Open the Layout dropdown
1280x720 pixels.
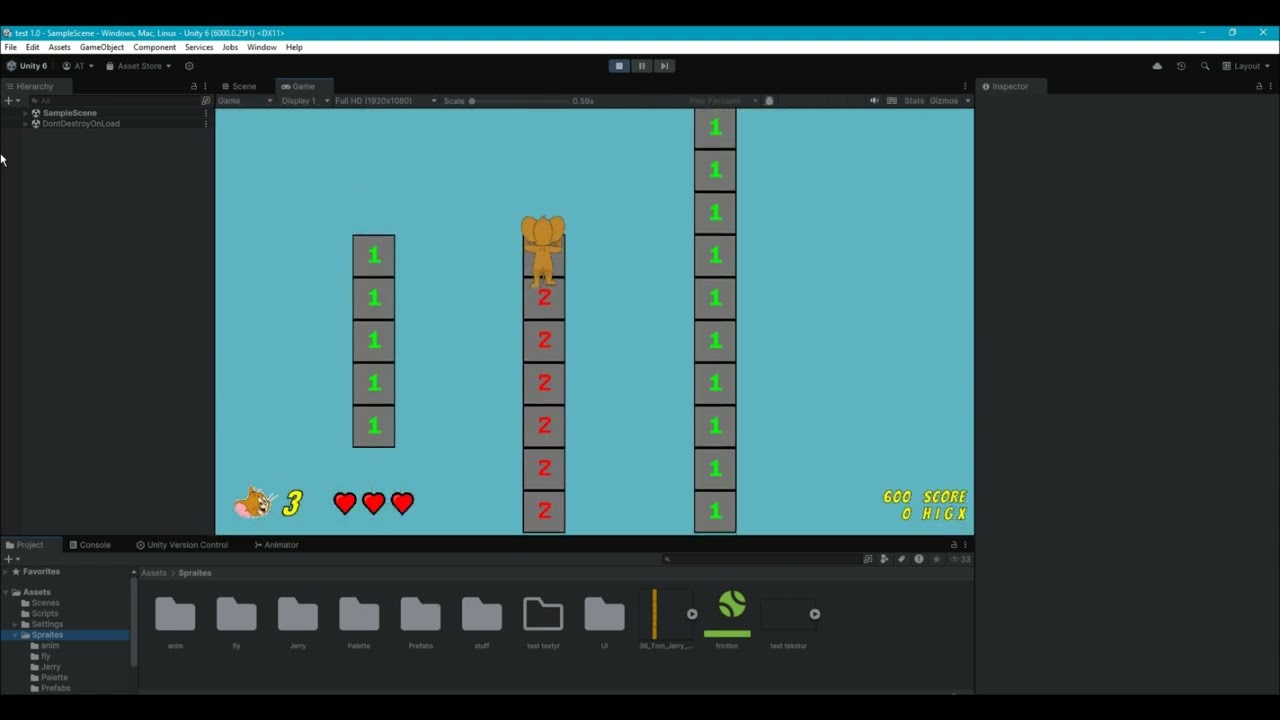[1246, 66]
